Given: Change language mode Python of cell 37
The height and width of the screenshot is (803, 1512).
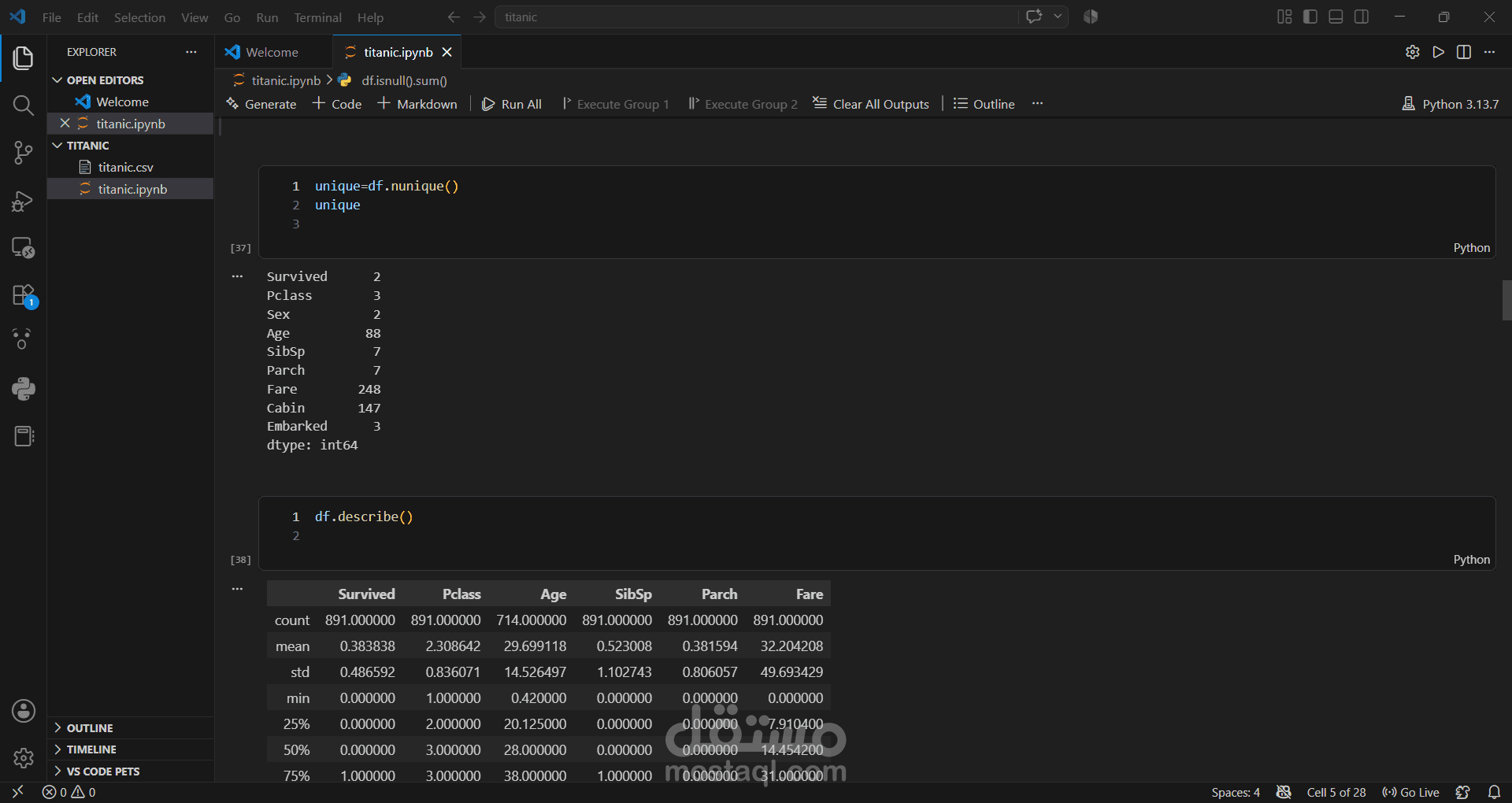Looking at the screenshot, I should [x=1471, y=248].
